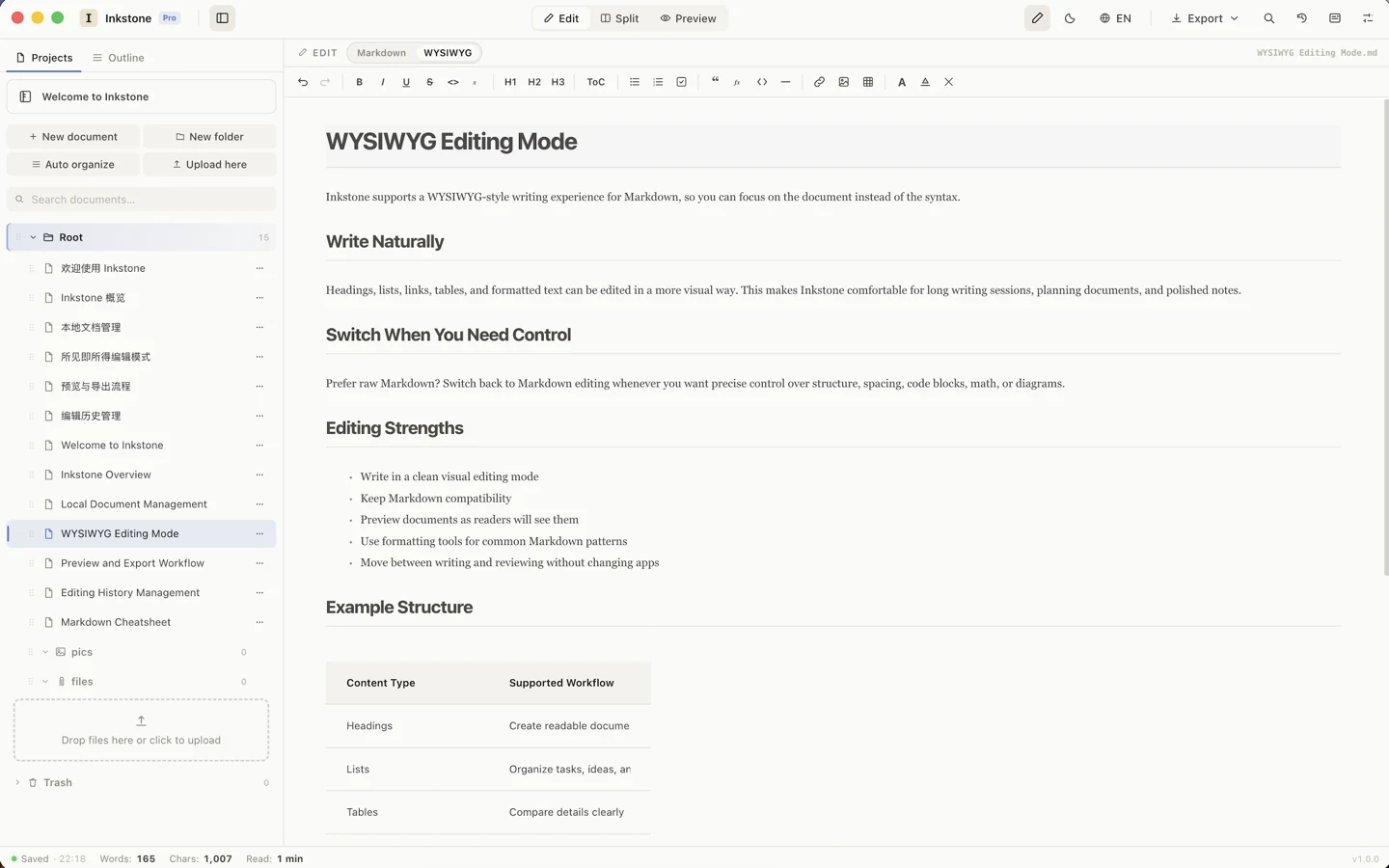Viewport: 1389px width, 868px height.
Task: Focus the Search documents field
Action: click(x=141, y=200)
